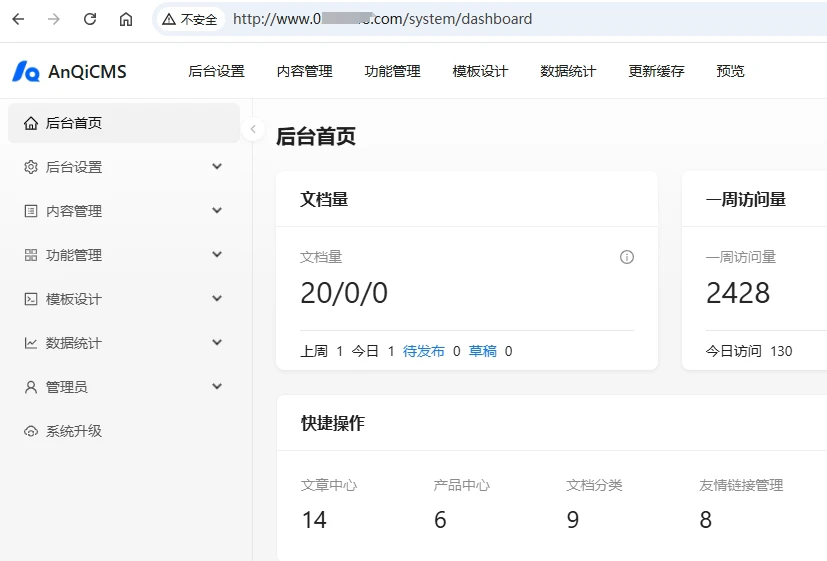Viewport: 827px width, 561px height.
Task: Click the gear icon beside 后台设置
Action: (x=31, y=167)
